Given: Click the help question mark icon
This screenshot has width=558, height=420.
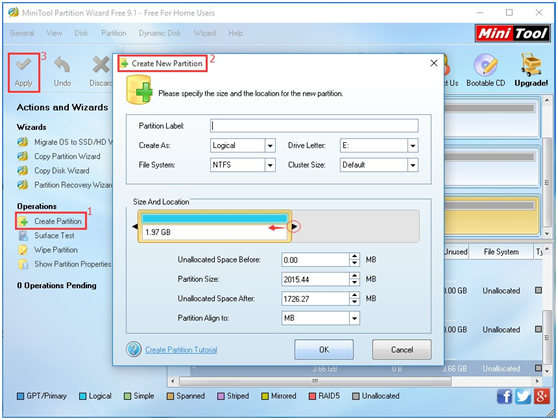Looking at the screenshot, I should (134, 349).
